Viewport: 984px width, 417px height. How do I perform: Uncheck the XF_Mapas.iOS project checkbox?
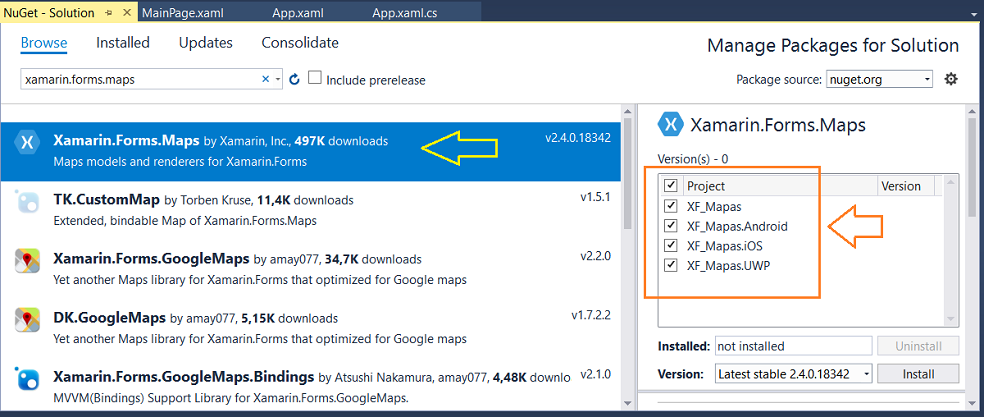[671, 246]
